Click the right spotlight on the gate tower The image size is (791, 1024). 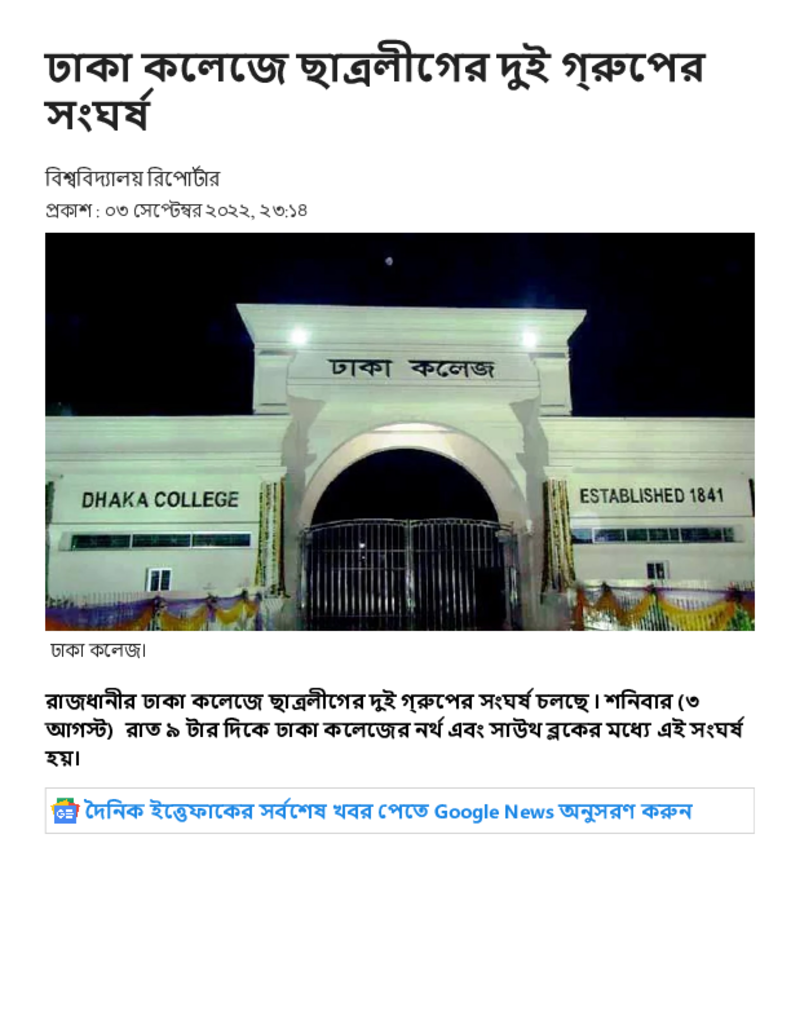click(529, 338)
